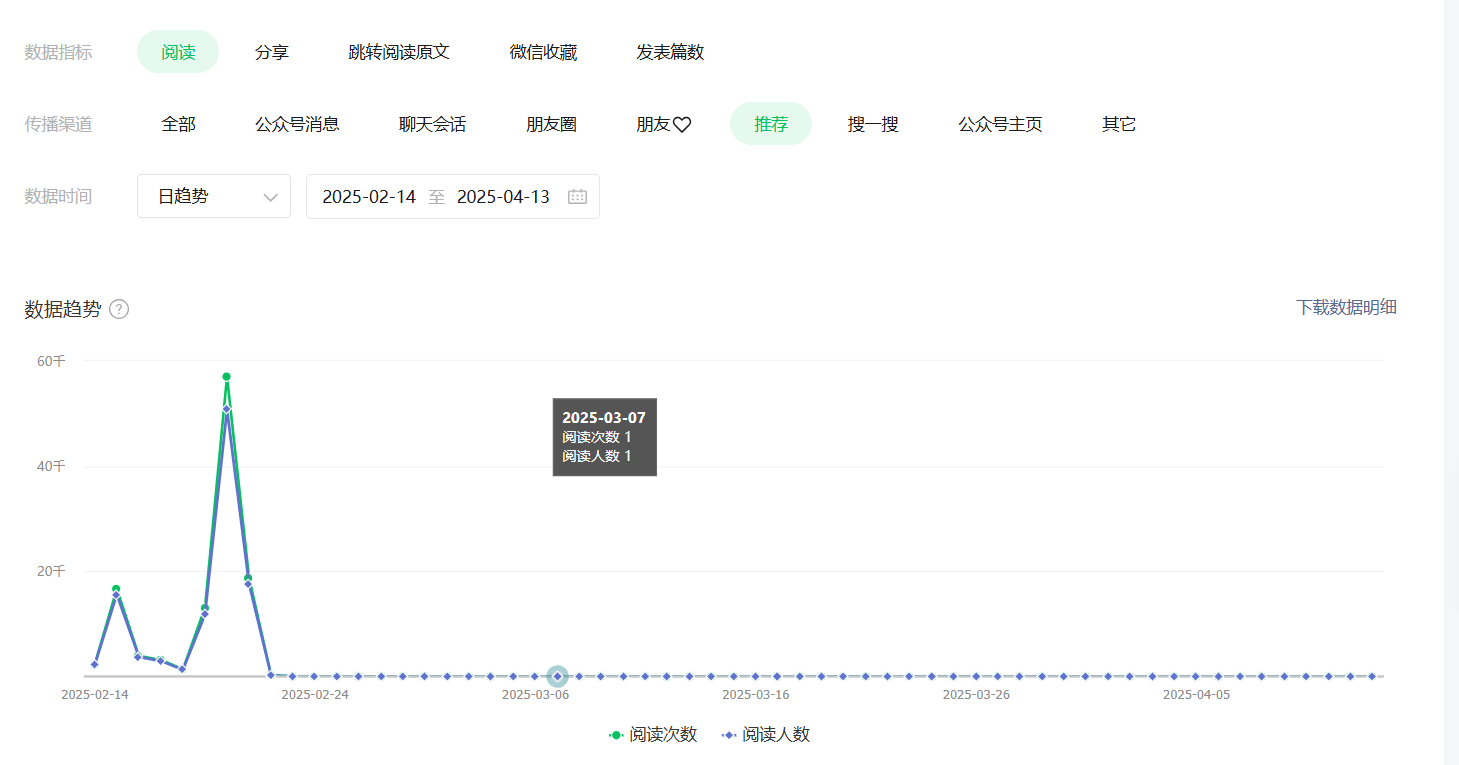Filter by 朋友圈 channel
The width and height of the screenshot is (1459, 765).
coord(551,124)
